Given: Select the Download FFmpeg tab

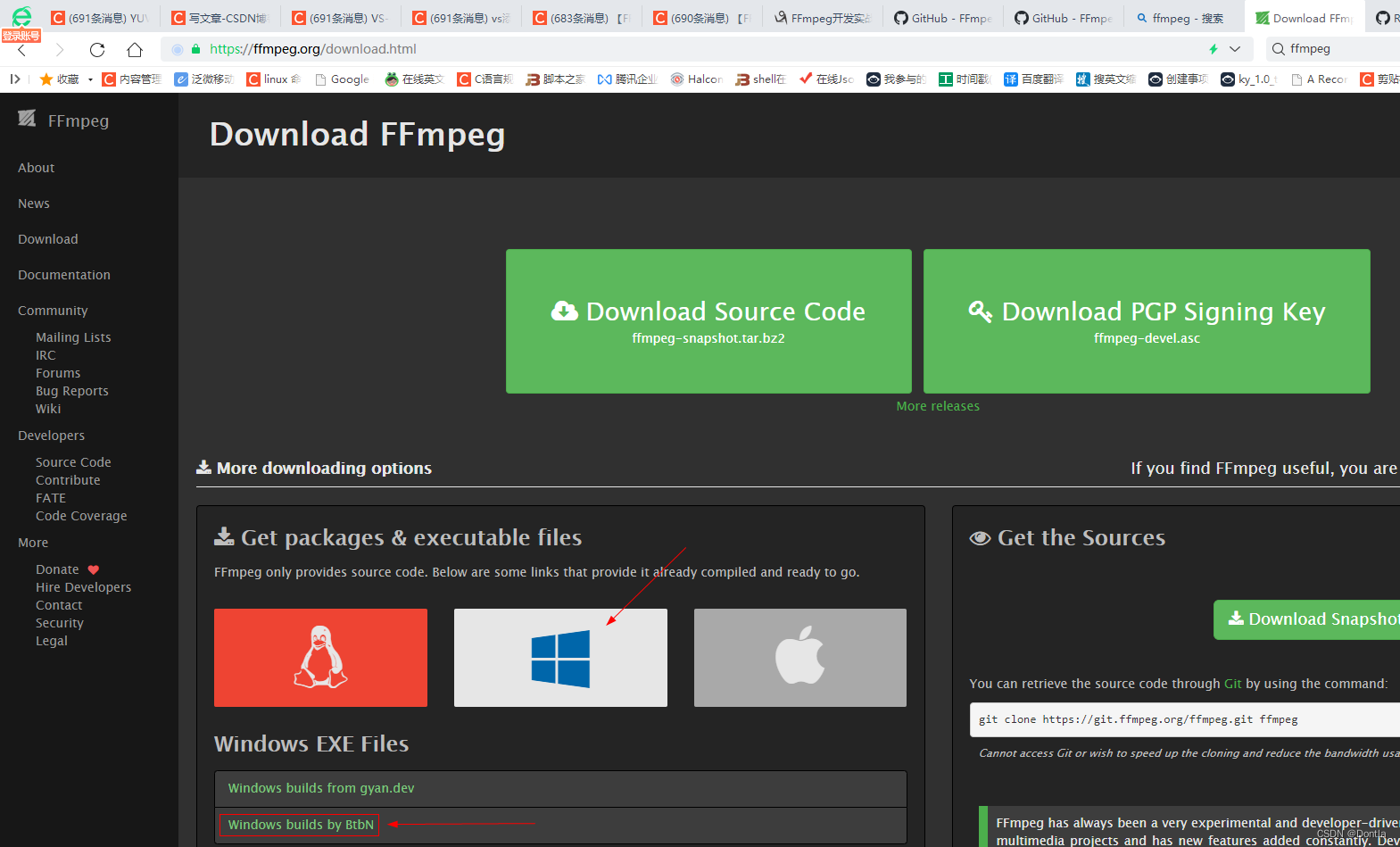Looking at the screenshot, I should (1304, 18).
